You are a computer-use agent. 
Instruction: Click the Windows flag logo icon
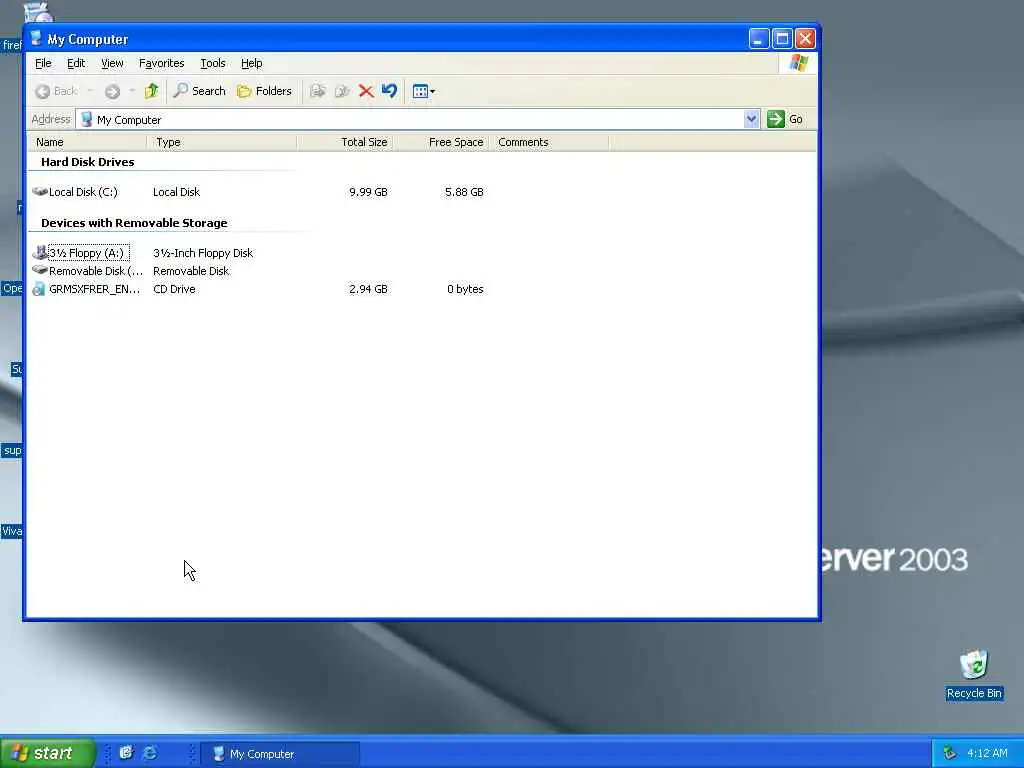pyautogui.click(x=798, y=63)
